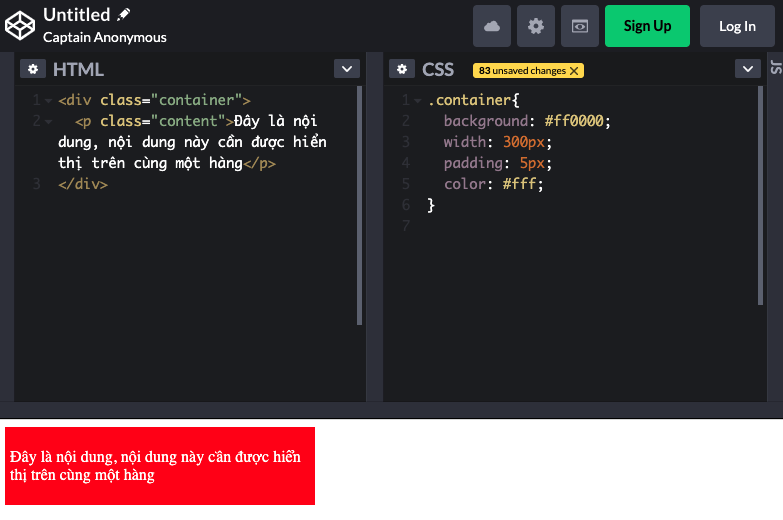Open CSS editor settings gear
The width and height of the screenshot is (783, 520).
pos(403,69)
